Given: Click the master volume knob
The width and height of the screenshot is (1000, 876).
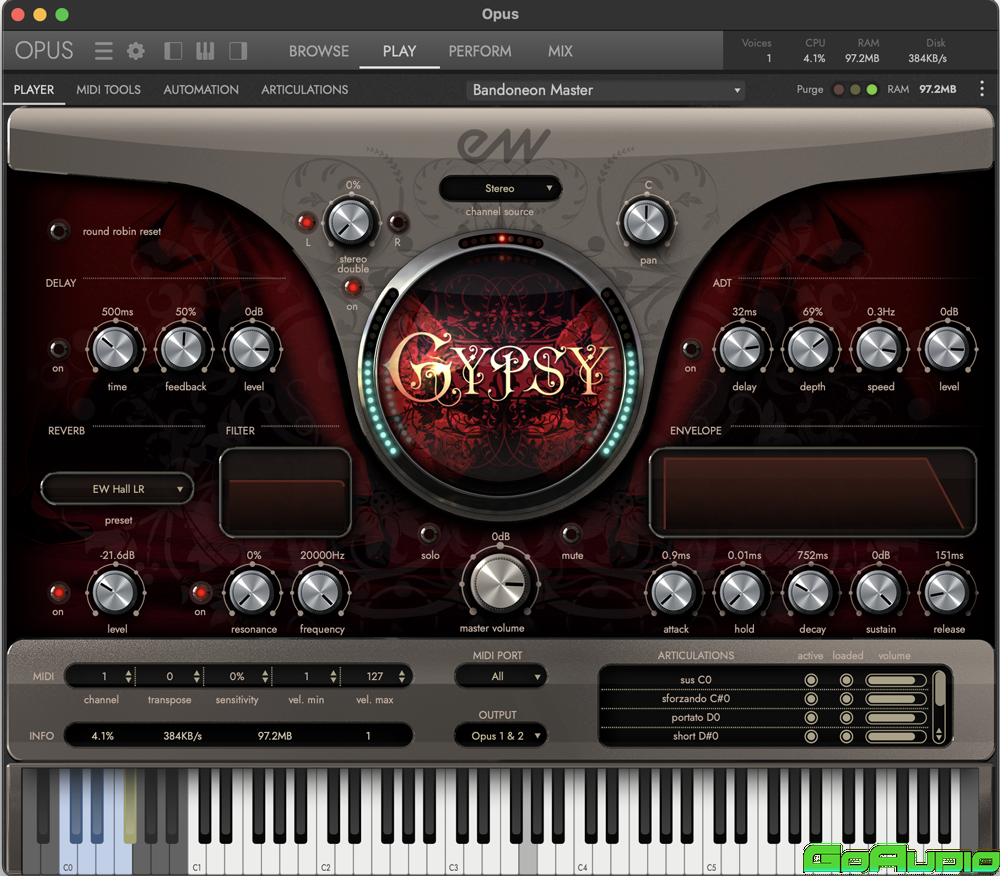Looking at the screenshot, I should [x=501, y=583].
